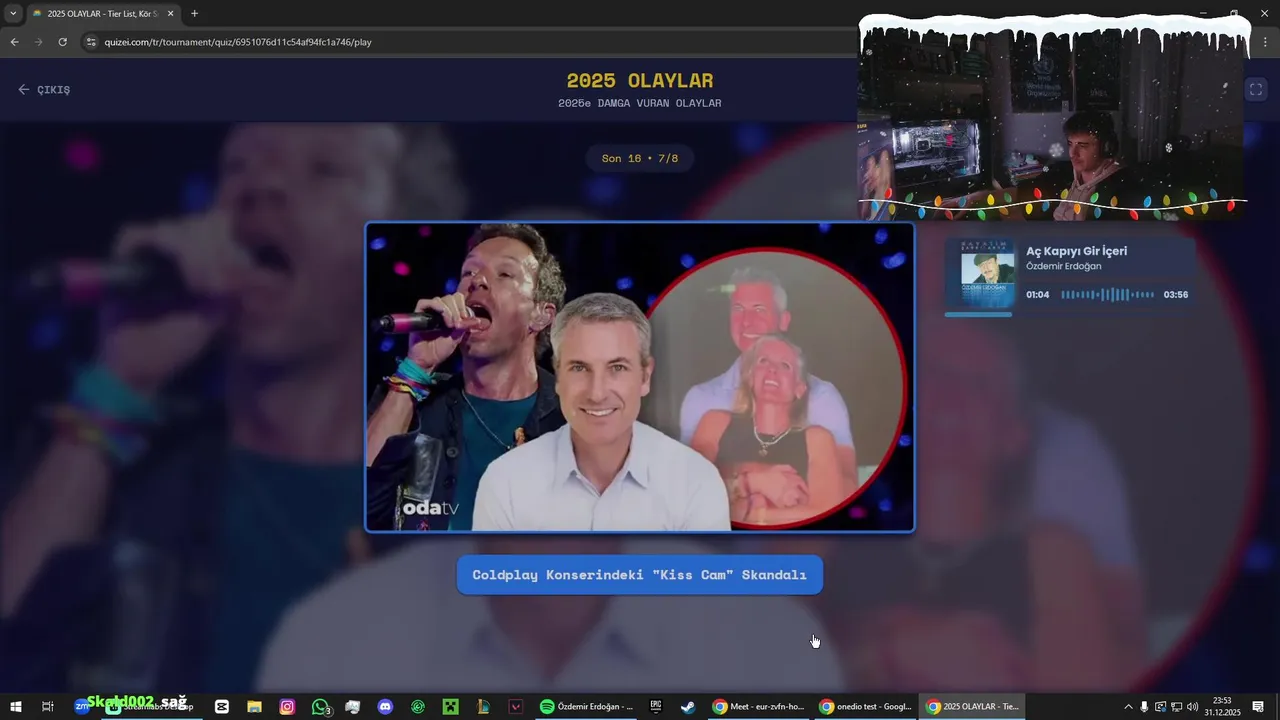
Task: Close the 2025 OLAYLAR browser tab
Action: 170,14
